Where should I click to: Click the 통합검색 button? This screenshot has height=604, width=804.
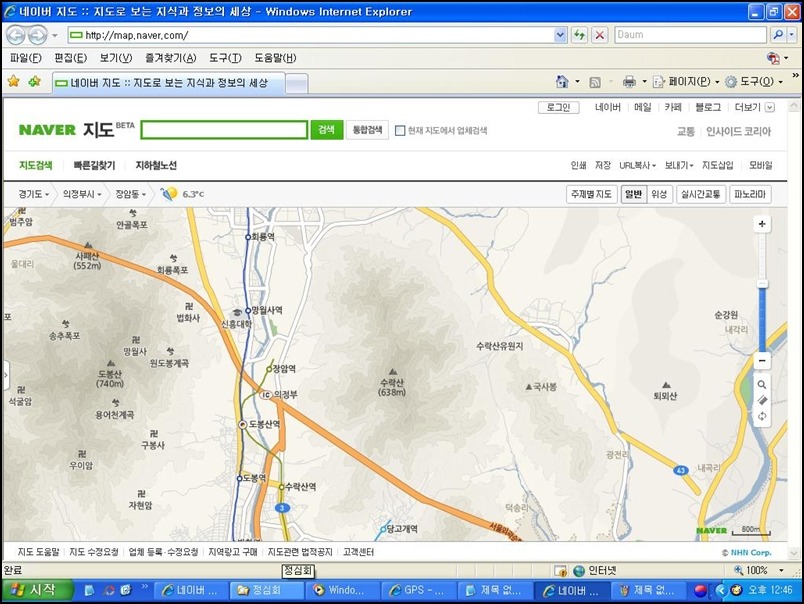click(x=367, y=130)
